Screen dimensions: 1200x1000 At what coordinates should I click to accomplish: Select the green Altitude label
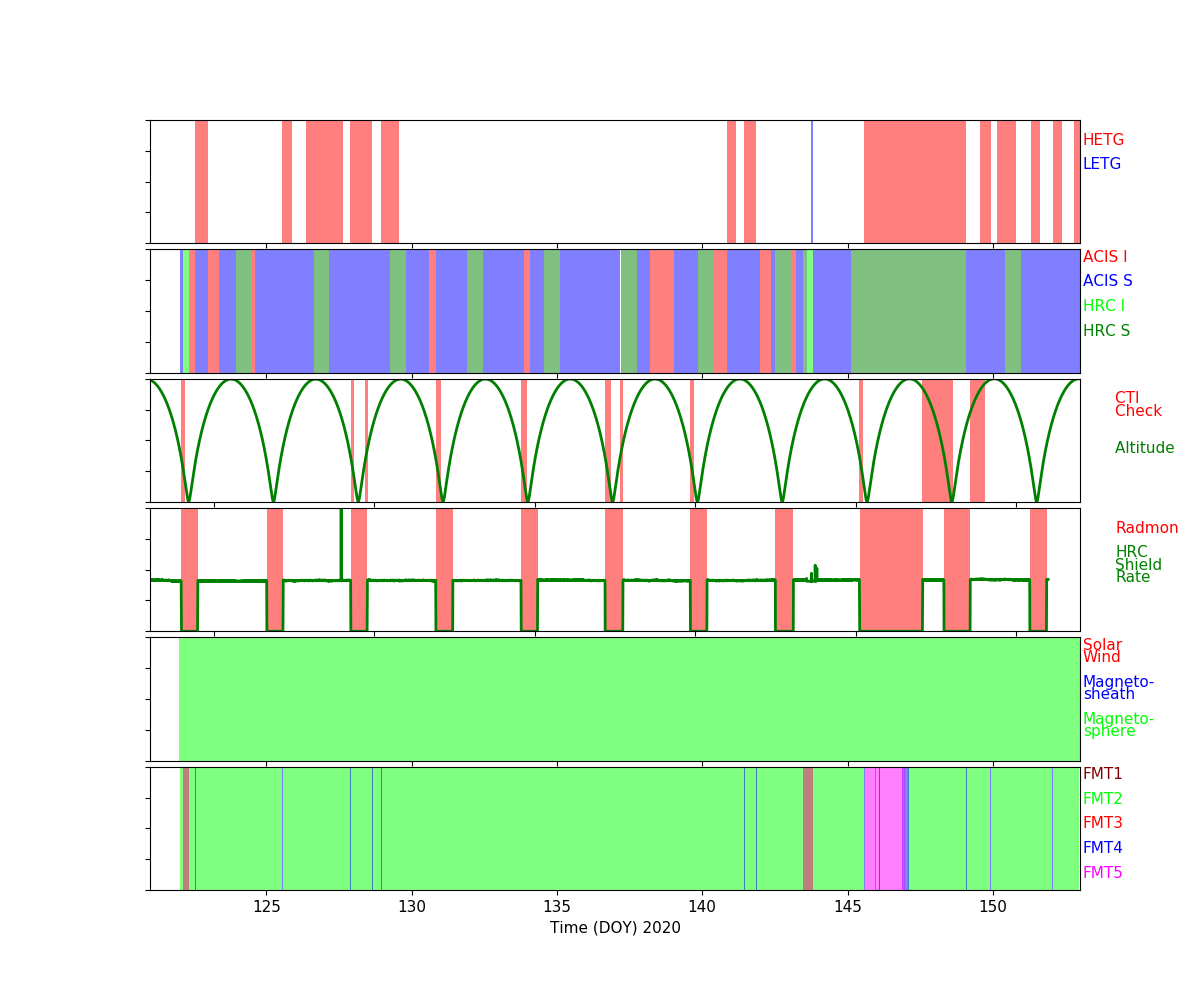1144,448
